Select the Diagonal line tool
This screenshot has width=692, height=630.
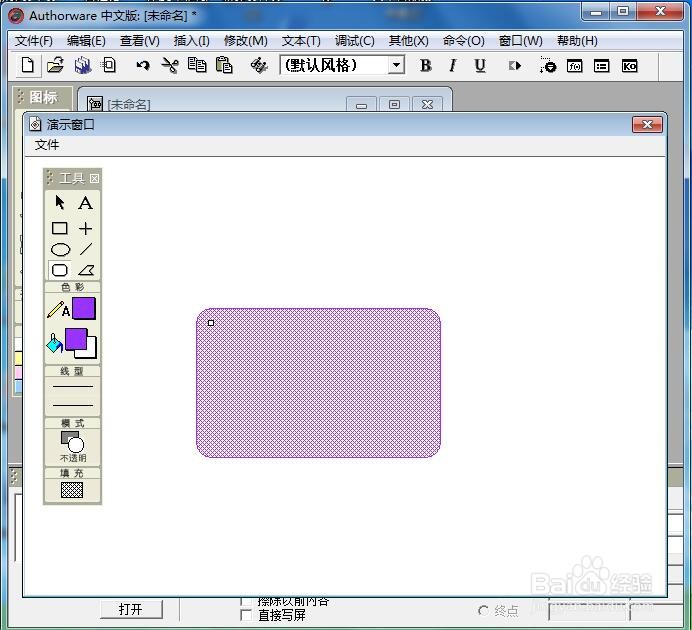click(x=86, y=249)
